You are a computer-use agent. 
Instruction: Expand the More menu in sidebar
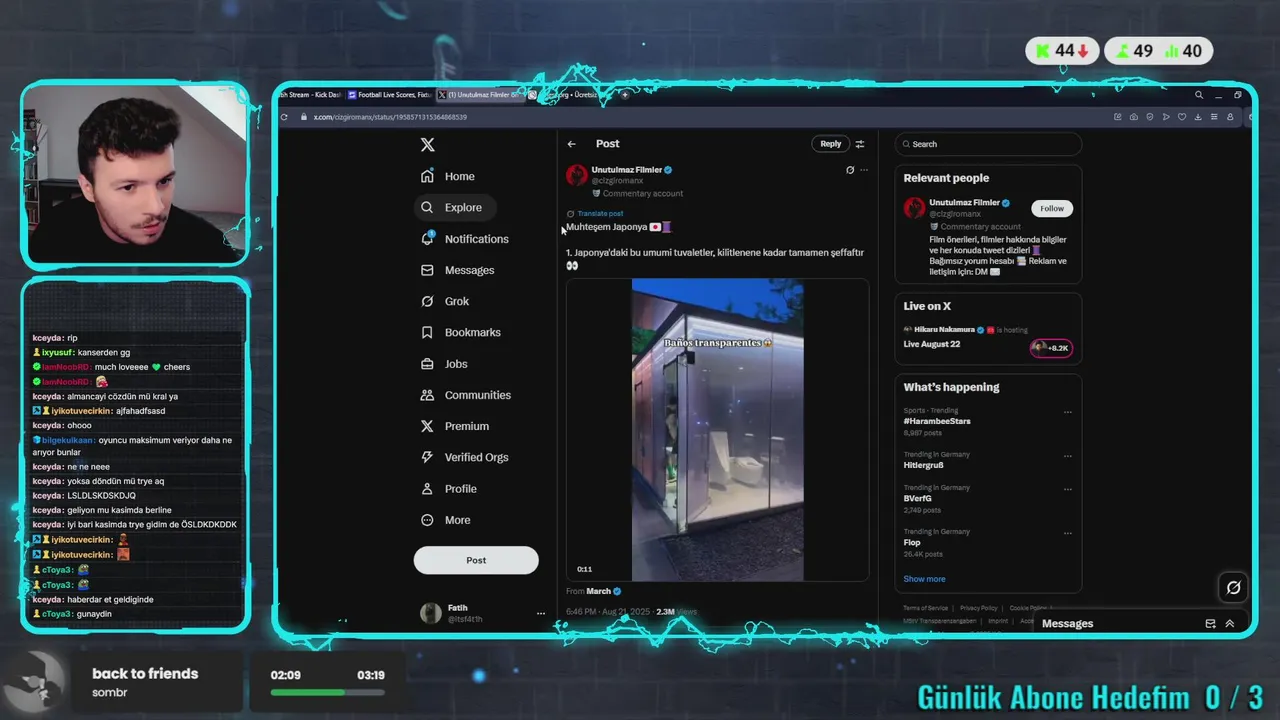(445, 520)
